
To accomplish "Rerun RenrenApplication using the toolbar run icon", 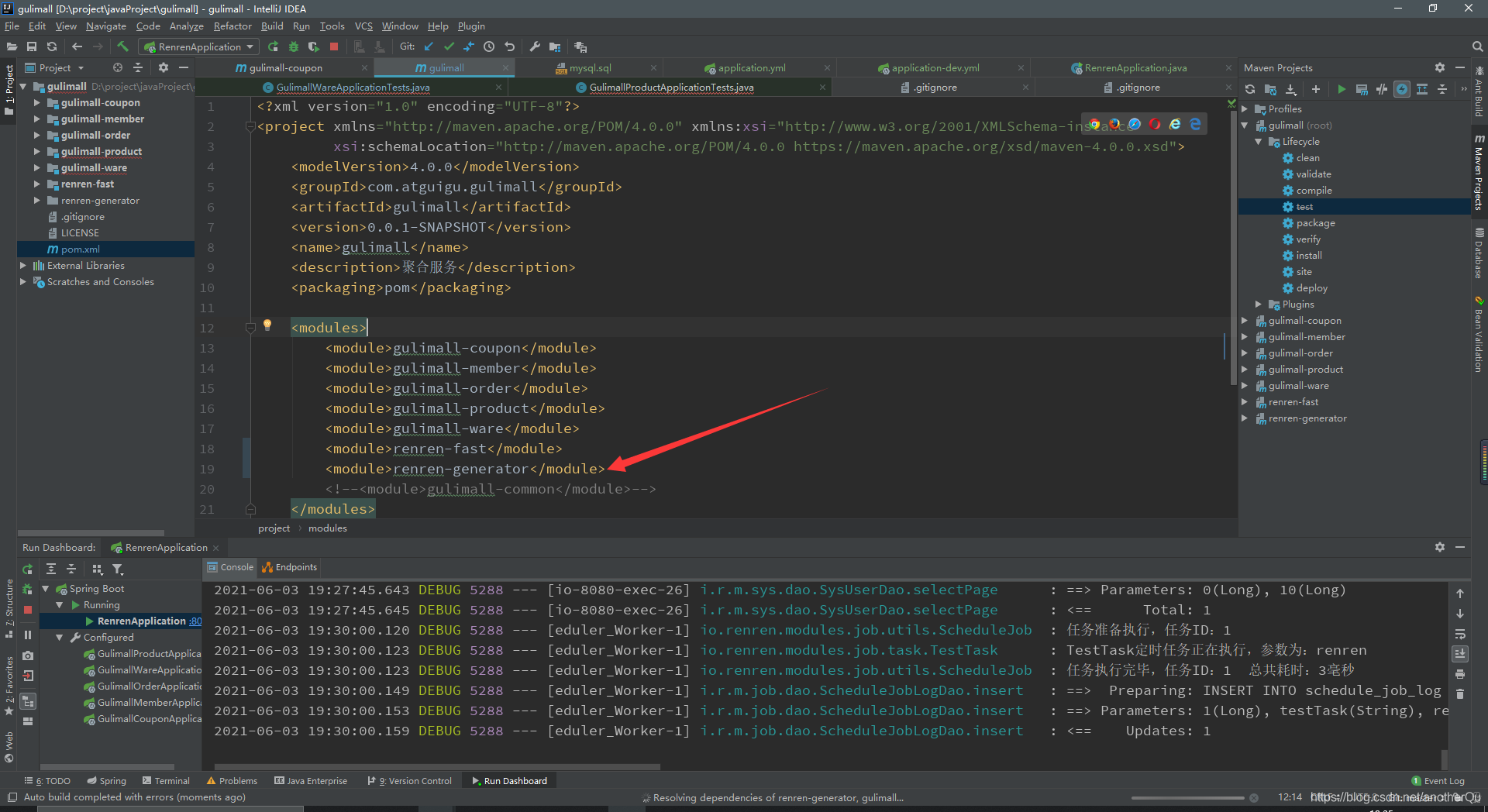I will (x=273, y=46).
